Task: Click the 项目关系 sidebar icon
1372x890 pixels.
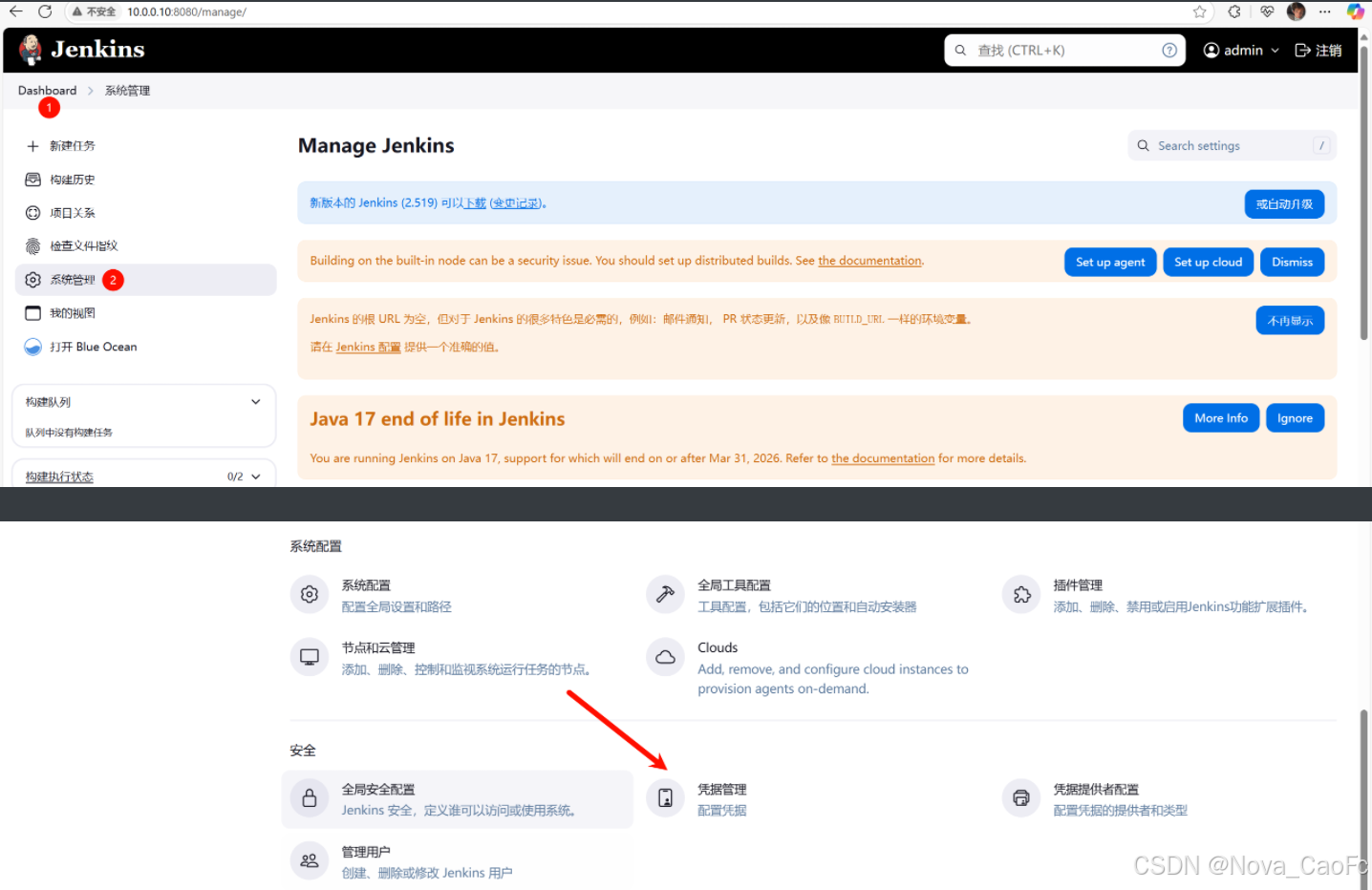Action: click(x=32, y=213)
